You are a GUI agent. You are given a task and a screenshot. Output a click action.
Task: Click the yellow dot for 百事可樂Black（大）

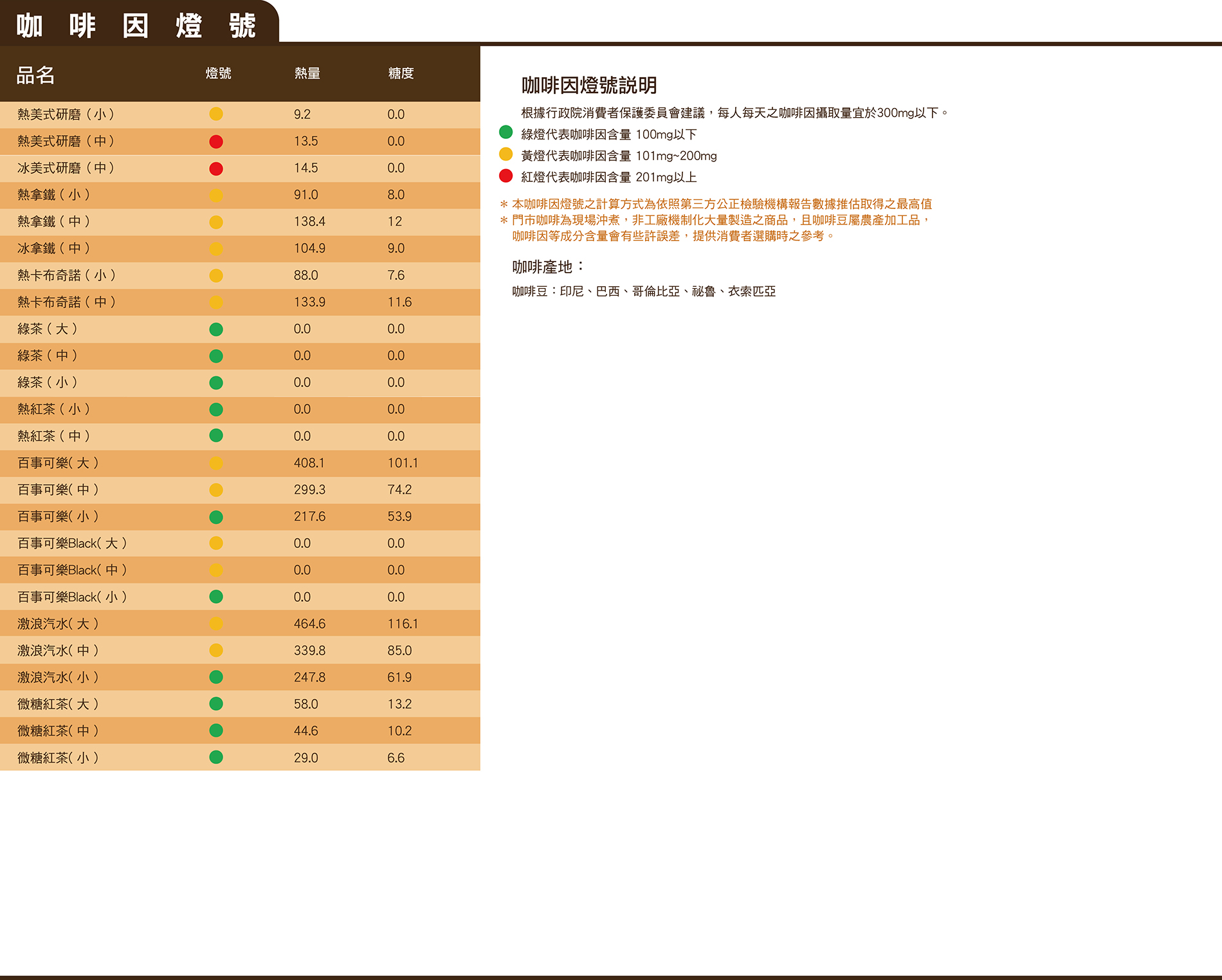pos(216,543)
